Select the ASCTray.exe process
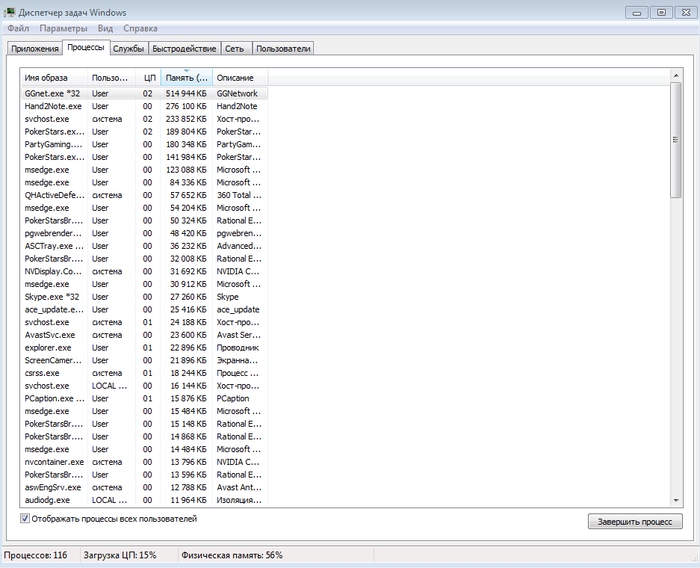This screenshot has height=568, width=700. point(144,246)
